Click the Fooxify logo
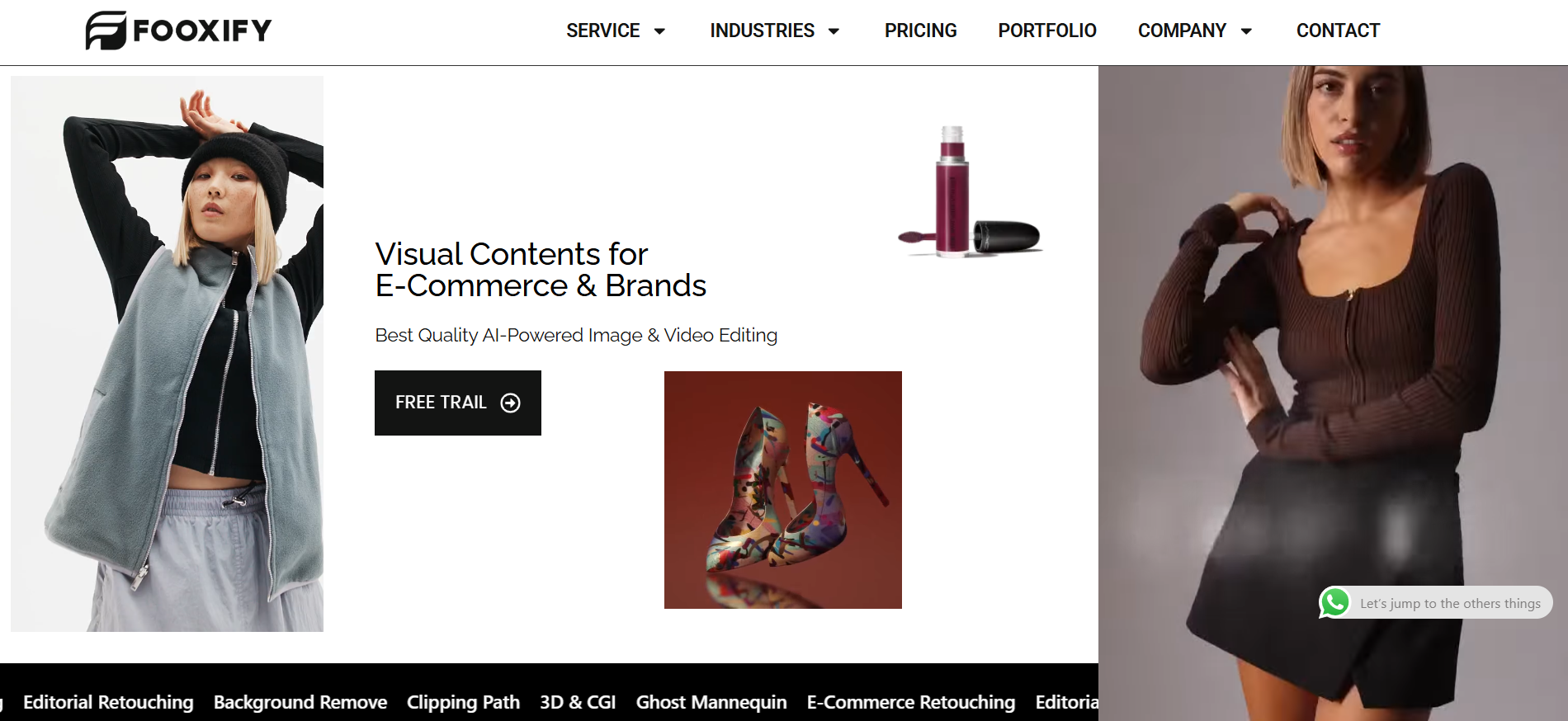 178,31
